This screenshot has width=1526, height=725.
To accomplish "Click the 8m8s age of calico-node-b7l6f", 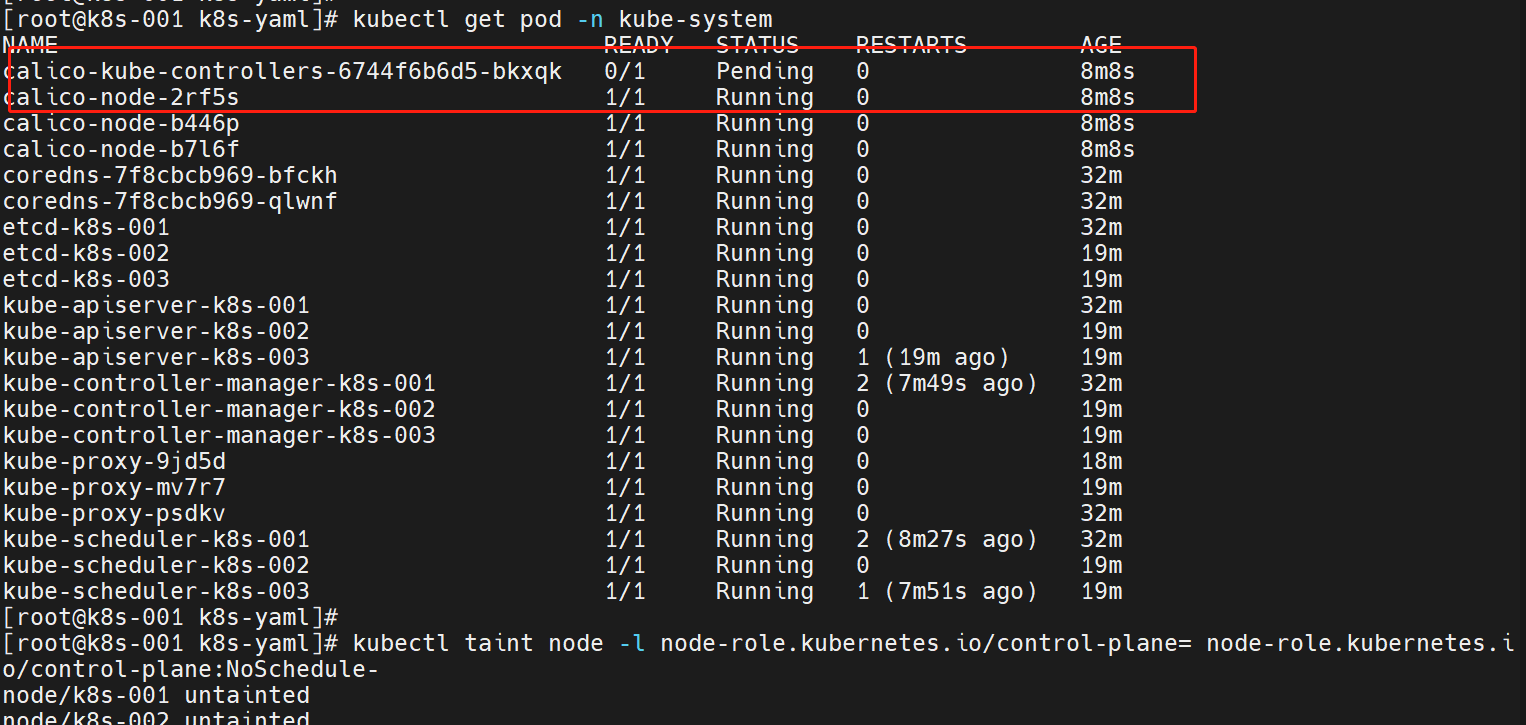I will pos(1108,149).
